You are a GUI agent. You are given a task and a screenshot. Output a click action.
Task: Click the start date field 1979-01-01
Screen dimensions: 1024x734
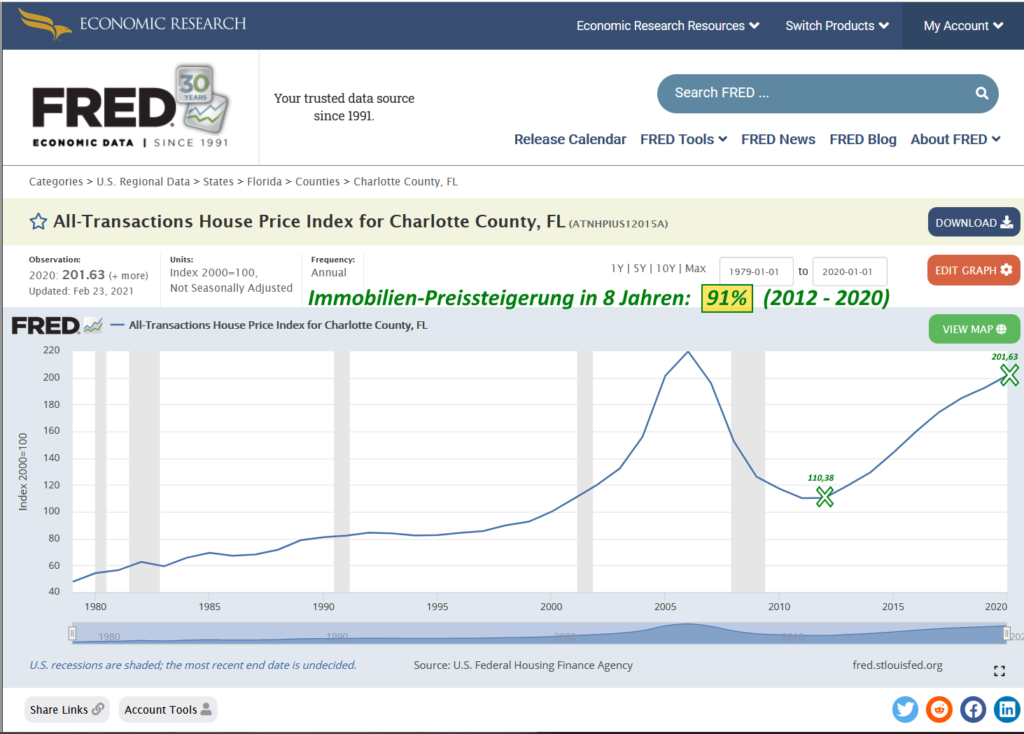pos(756,271)
